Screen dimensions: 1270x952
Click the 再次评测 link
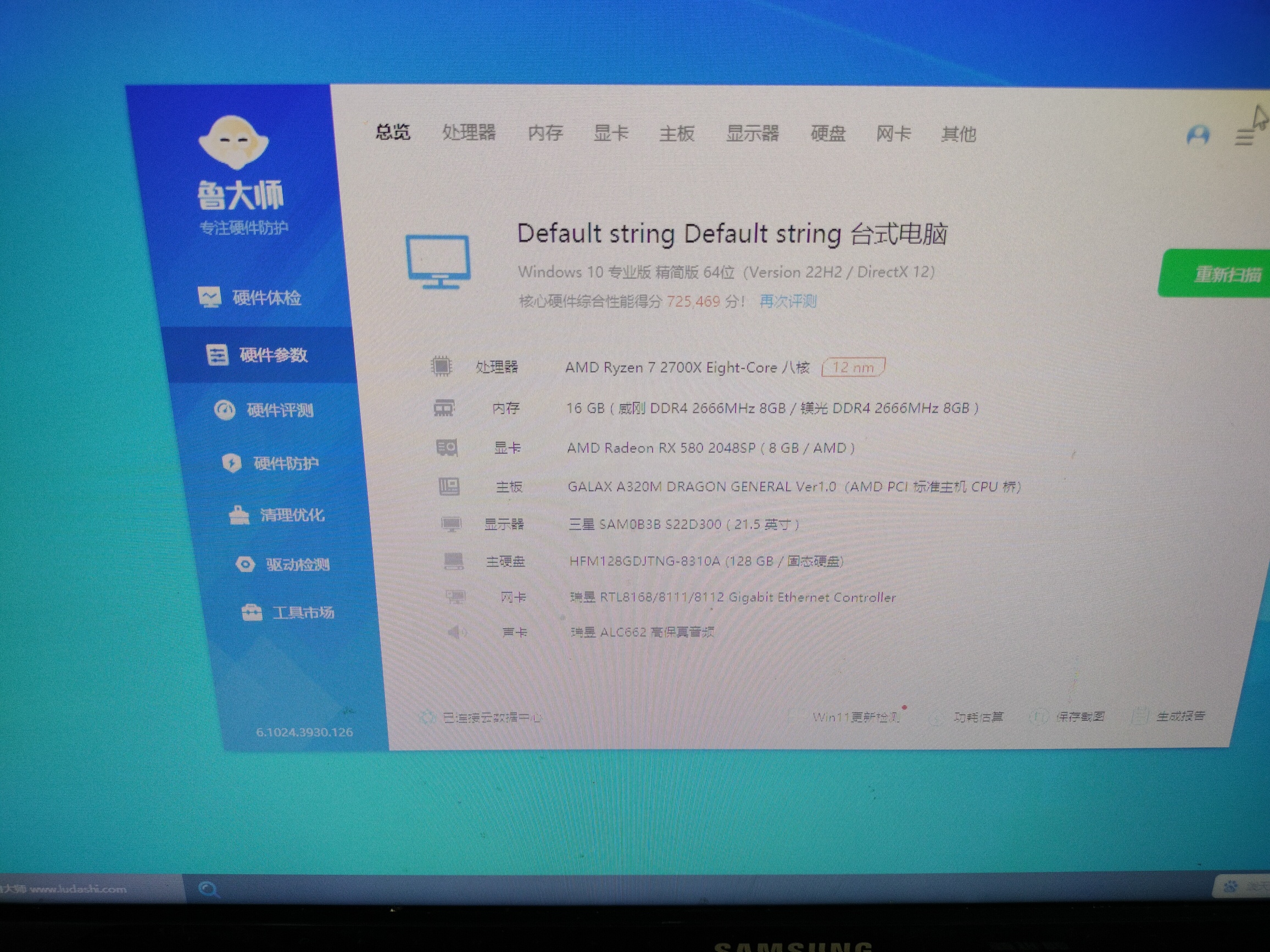click(788, 301)
